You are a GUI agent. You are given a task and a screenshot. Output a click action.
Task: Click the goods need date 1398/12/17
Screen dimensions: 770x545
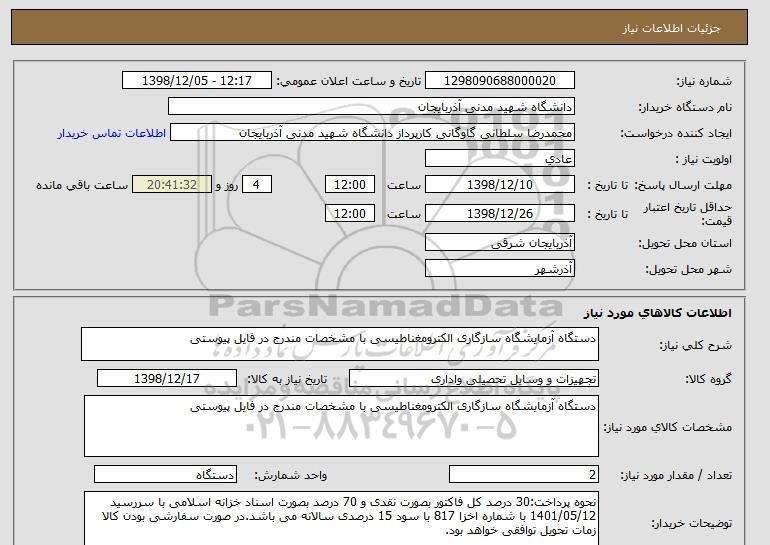[167, 379]
